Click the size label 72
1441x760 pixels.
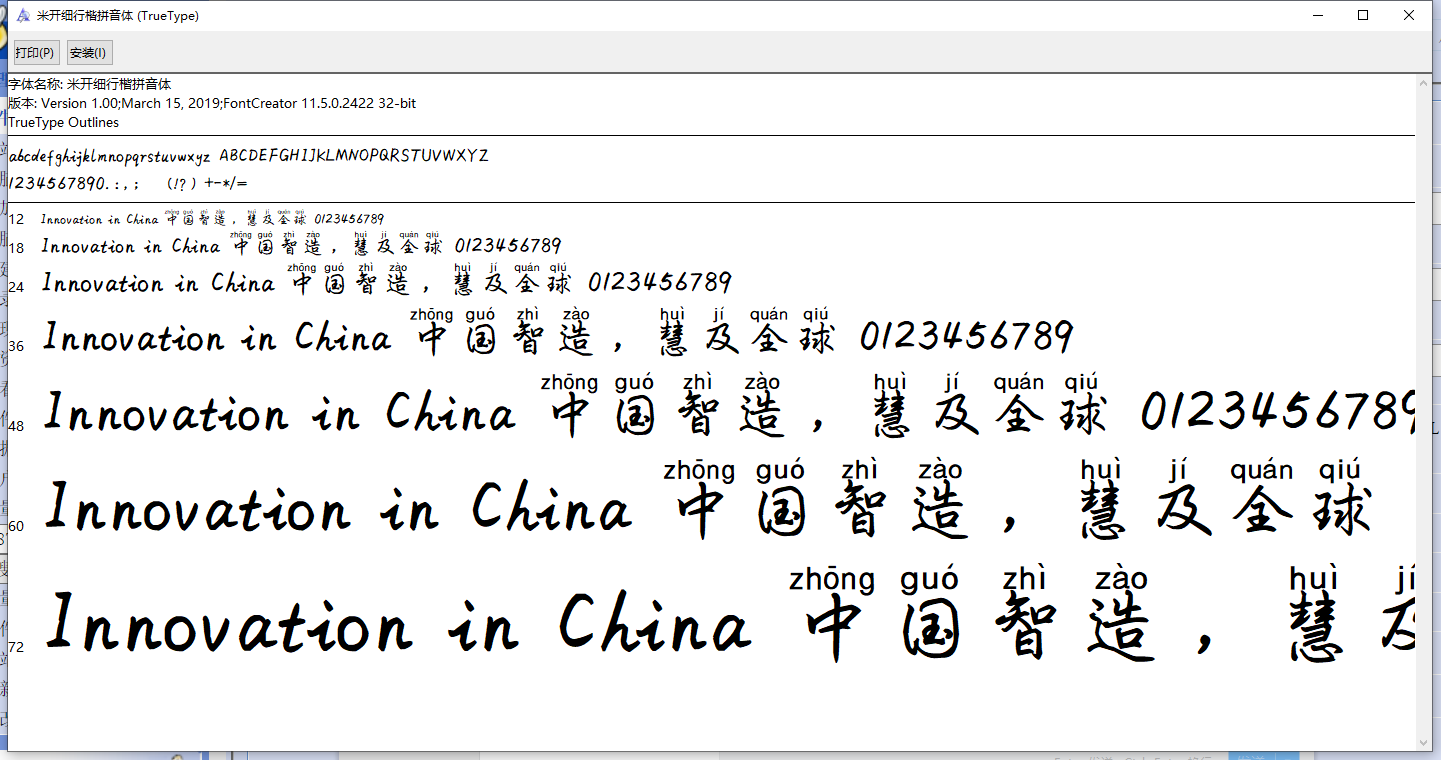click(x=16, y=647)
